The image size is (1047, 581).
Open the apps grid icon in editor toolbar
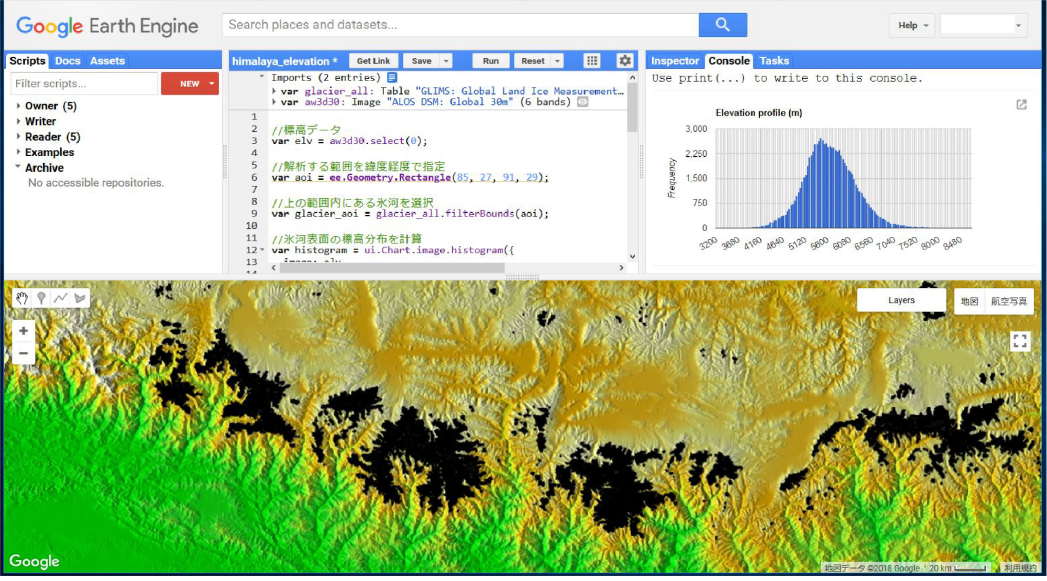click(x=592, y=61)
